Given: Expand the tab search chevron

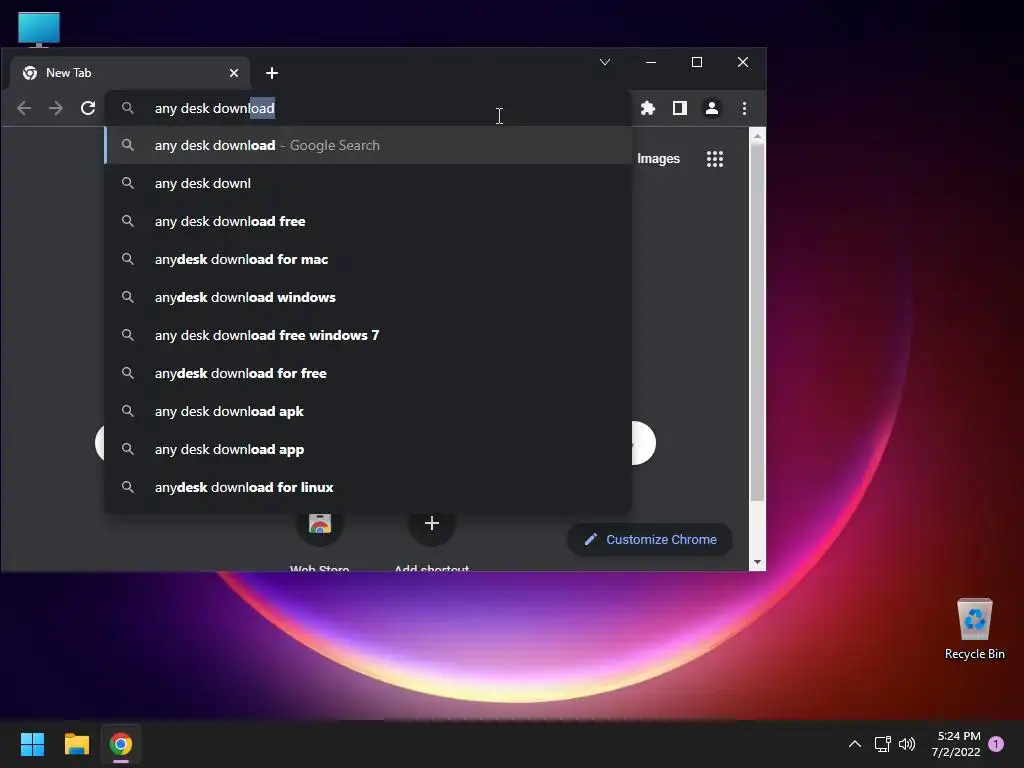Looking at the screenshot, I should (605, 63).
